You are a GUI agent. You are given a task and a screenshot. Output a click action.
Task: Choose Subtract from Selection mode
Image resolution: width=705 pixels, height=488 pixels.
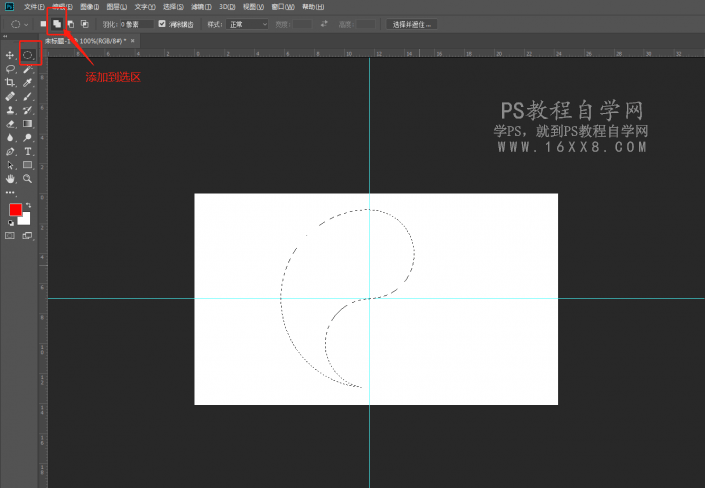(71, 24)
